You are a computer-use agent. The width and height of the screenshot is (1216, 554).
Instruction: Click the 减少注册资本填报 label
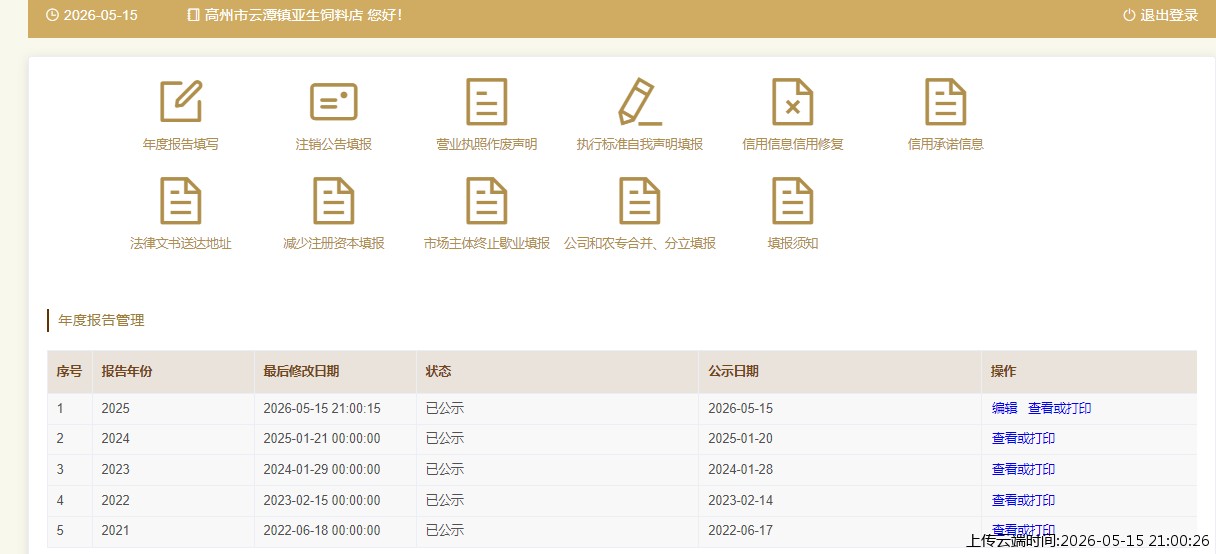(334, 243)
